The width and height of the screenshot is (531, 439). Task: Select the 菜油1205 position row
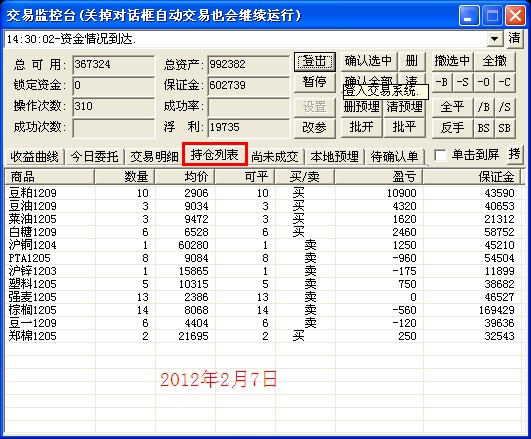coord(263,219)
